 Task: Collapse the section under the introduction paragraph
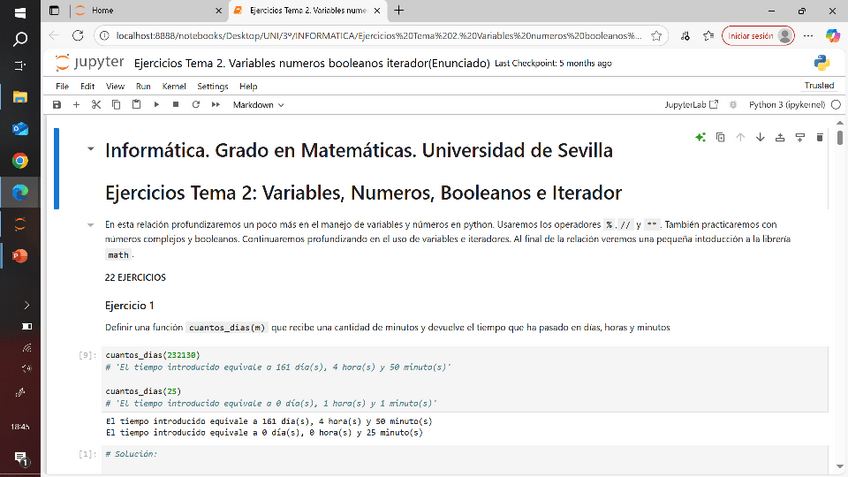coord(91,225)
